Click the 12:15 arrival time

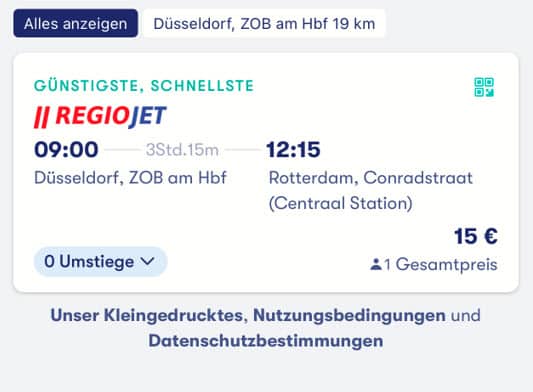click(x=293, y=149)
